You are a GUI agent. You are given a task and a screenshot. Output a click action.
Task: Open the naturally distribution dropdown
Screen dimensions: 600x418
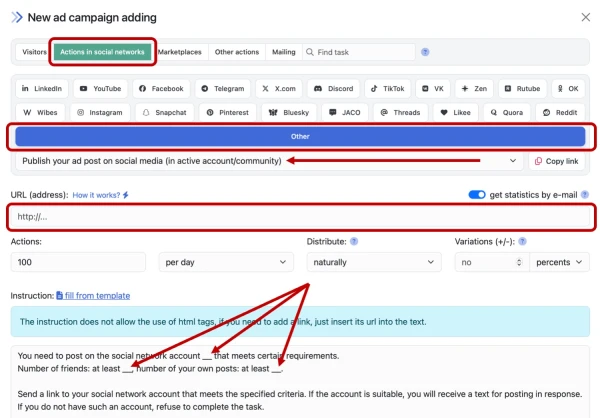pyautogui.click(x=370, y=262)
